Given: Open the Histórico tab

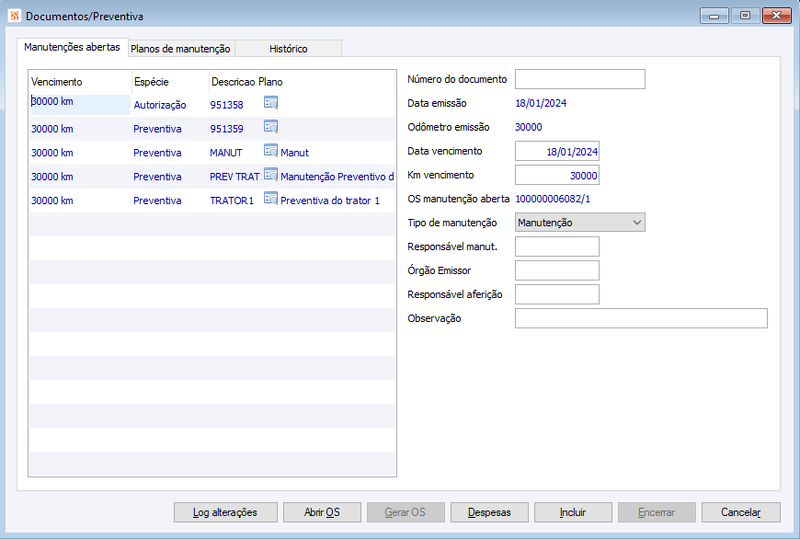Looking at the screenshot, I should tap(288, 48).
